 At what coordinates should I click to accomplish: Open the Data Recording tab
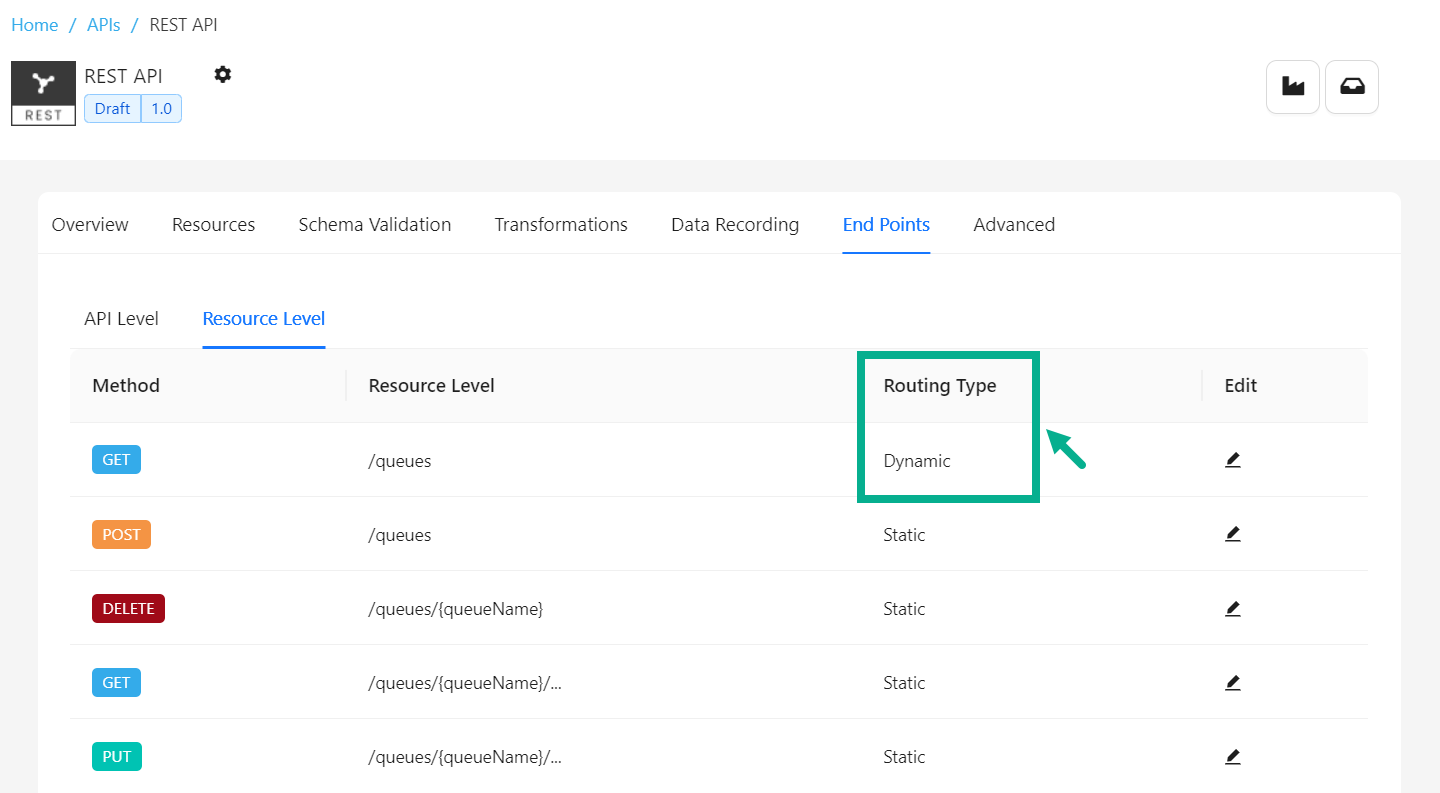click(735, 224)
